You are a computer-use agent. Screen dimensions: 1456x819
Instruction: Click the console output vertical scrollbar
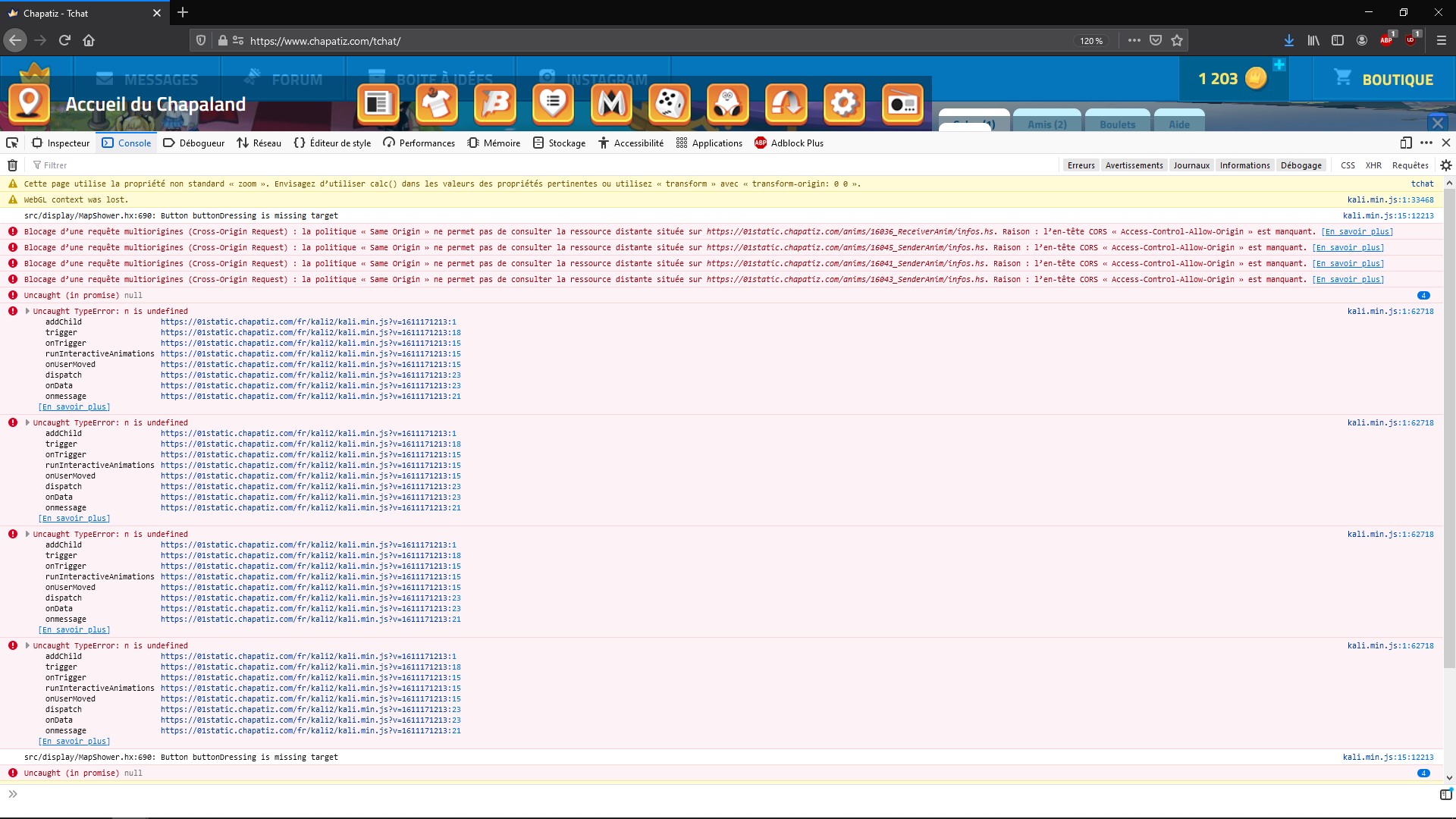1449,428
